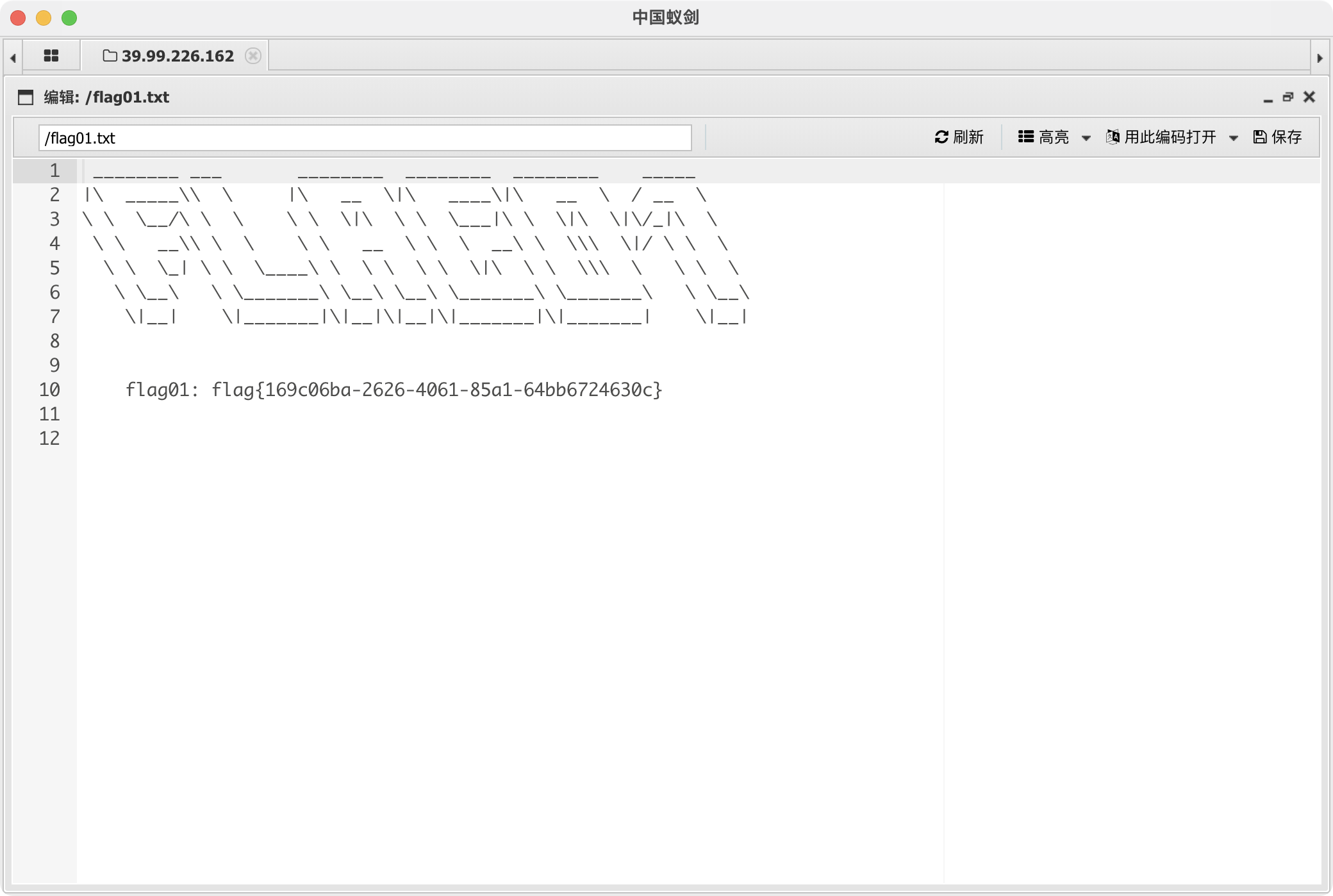Click line number 8 in the gutter
This screenshot has height=896, width=1333.
(x=54, y=341)
